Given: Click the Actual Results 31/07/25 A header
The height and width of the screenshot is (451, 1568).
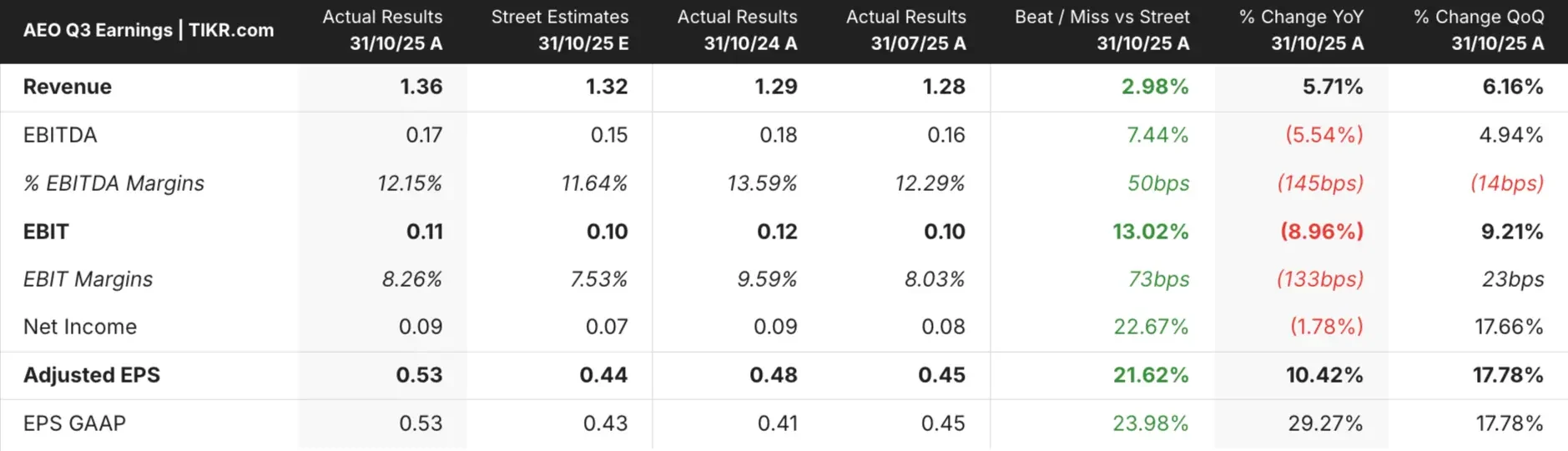Looking at the screenshot, I should click(906, 30).
